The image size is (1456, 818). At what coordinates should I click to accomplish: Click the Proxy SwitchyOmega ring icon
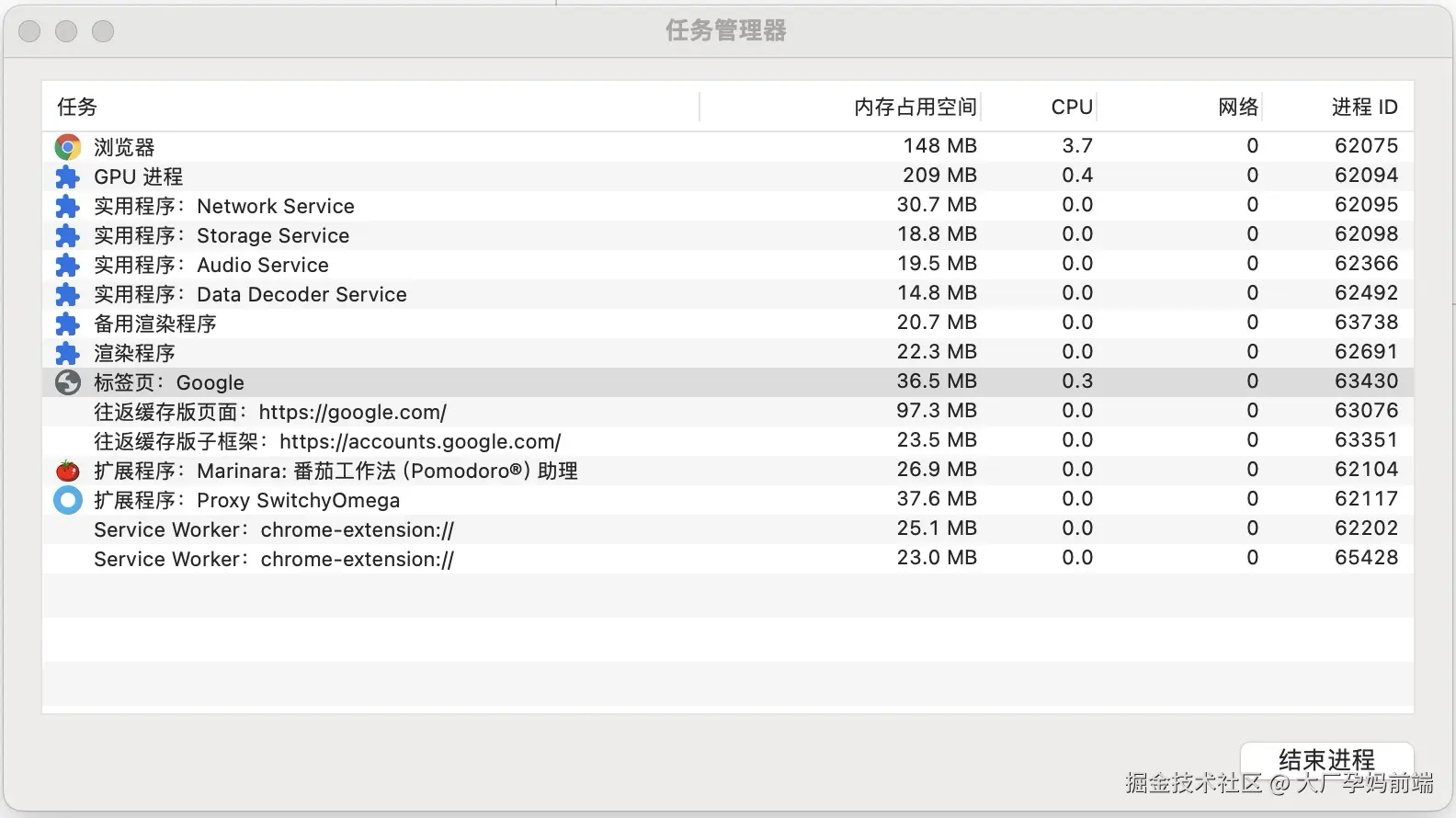tap(68, 500)
